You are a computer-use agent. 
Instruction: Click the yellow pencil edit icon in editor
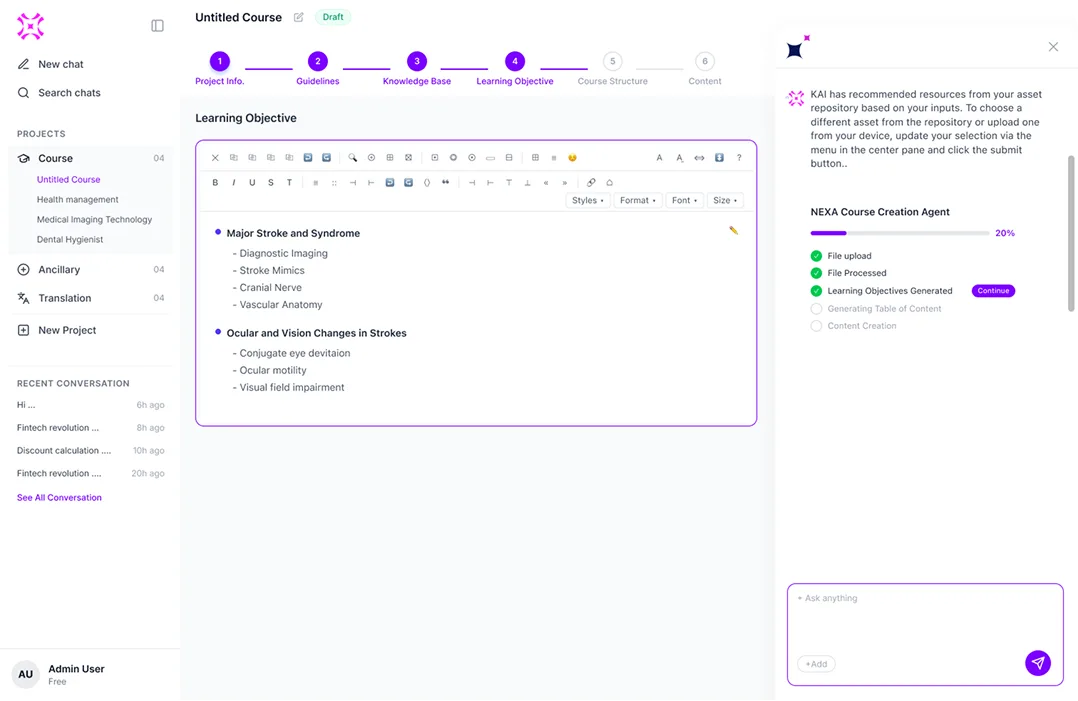[734, 231]
